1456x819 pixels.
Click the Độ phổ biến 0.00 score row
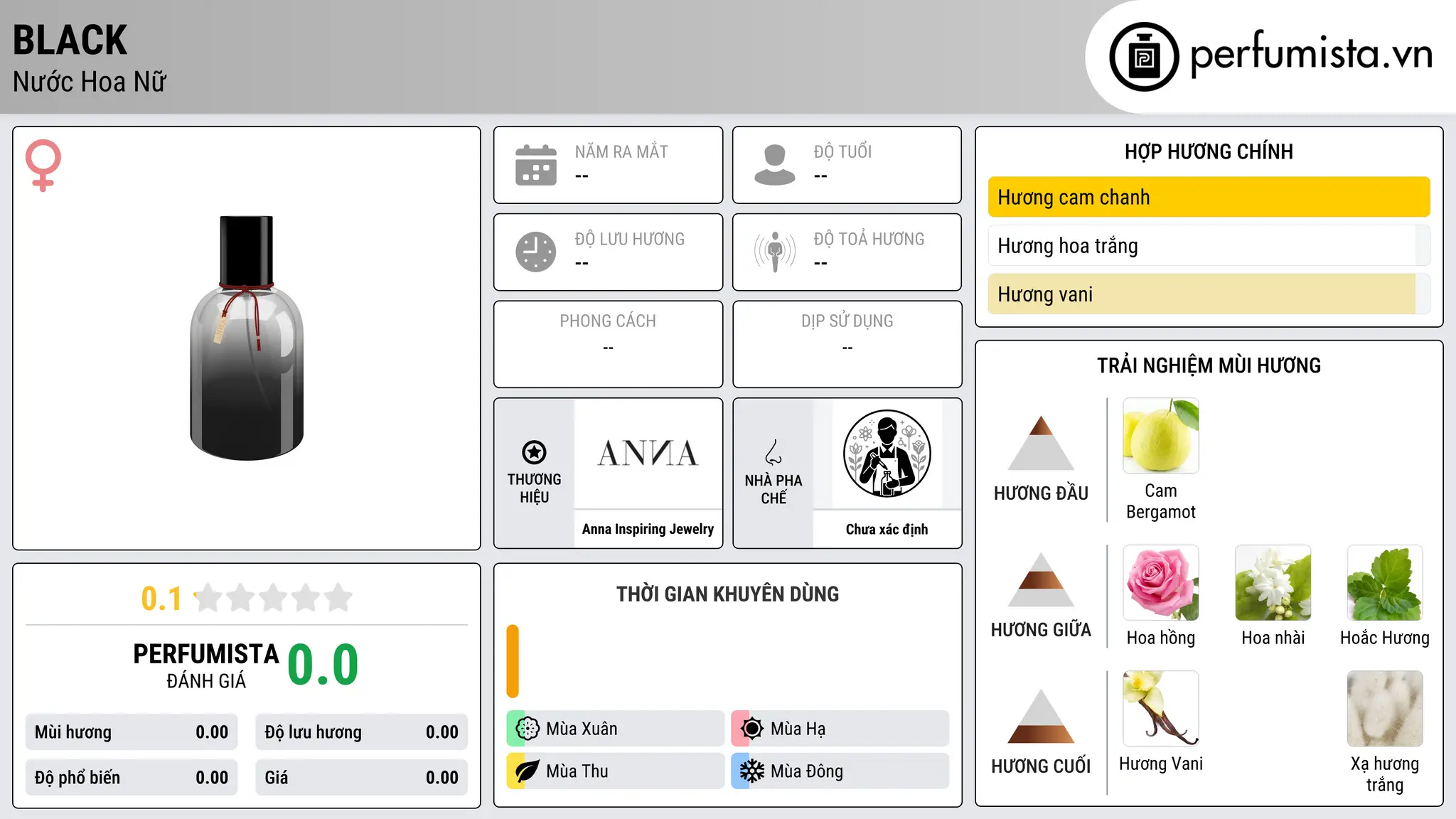pyautogui.click(x=132, y=778)
